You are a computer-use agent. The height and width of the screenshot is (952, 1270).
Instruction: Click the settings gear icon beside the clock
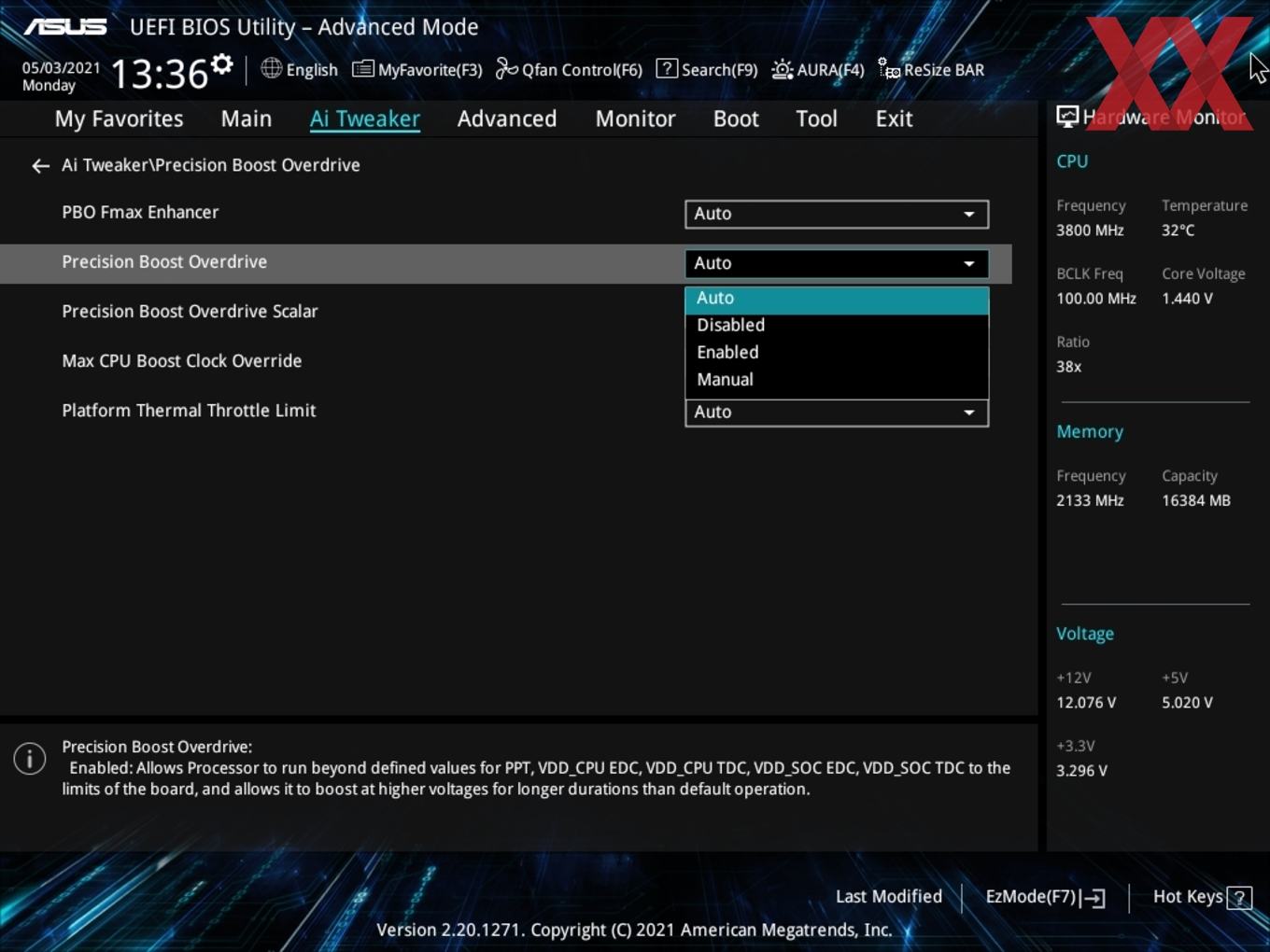point(221,64)
